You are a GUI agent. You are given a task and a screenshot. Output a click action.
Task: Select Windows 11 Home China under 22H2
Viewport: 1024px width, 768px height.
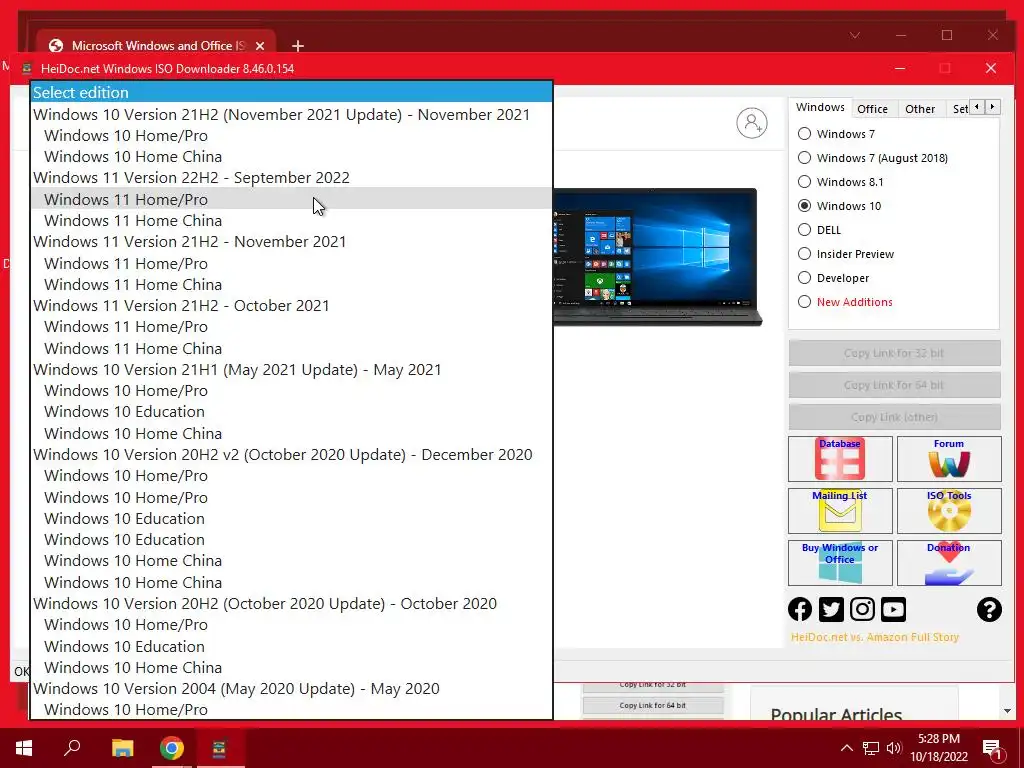(x=291, y=221)
